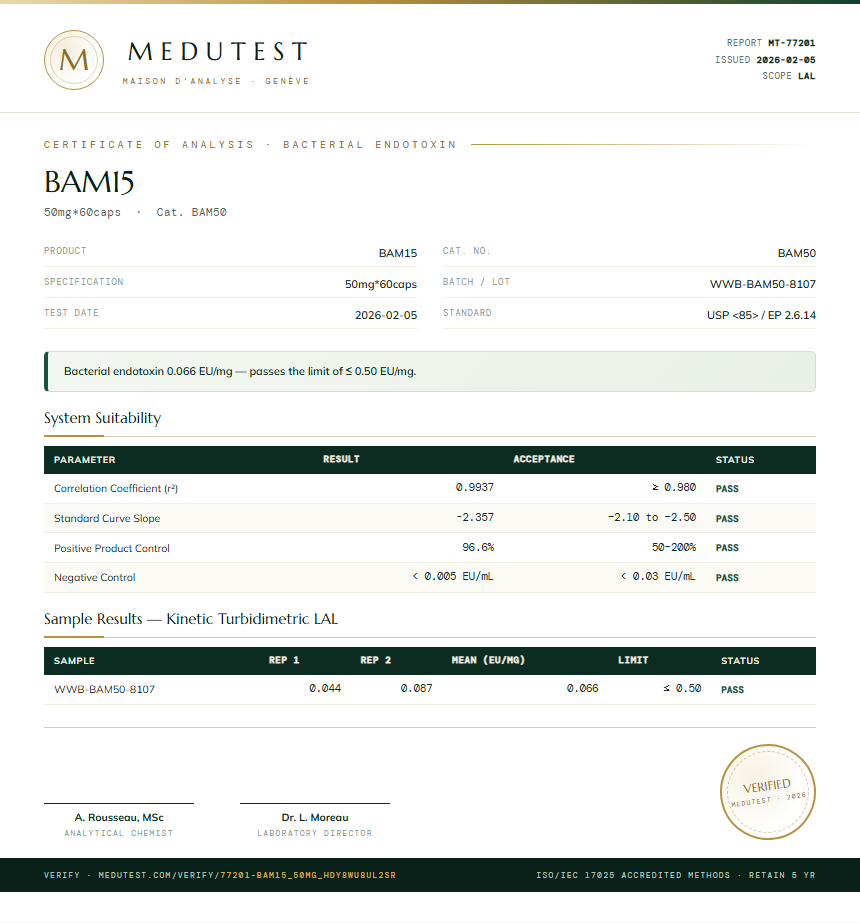This screenshot has width=860, height=923.
Task: Select the slope result -2.357
Action: (475, 517)
